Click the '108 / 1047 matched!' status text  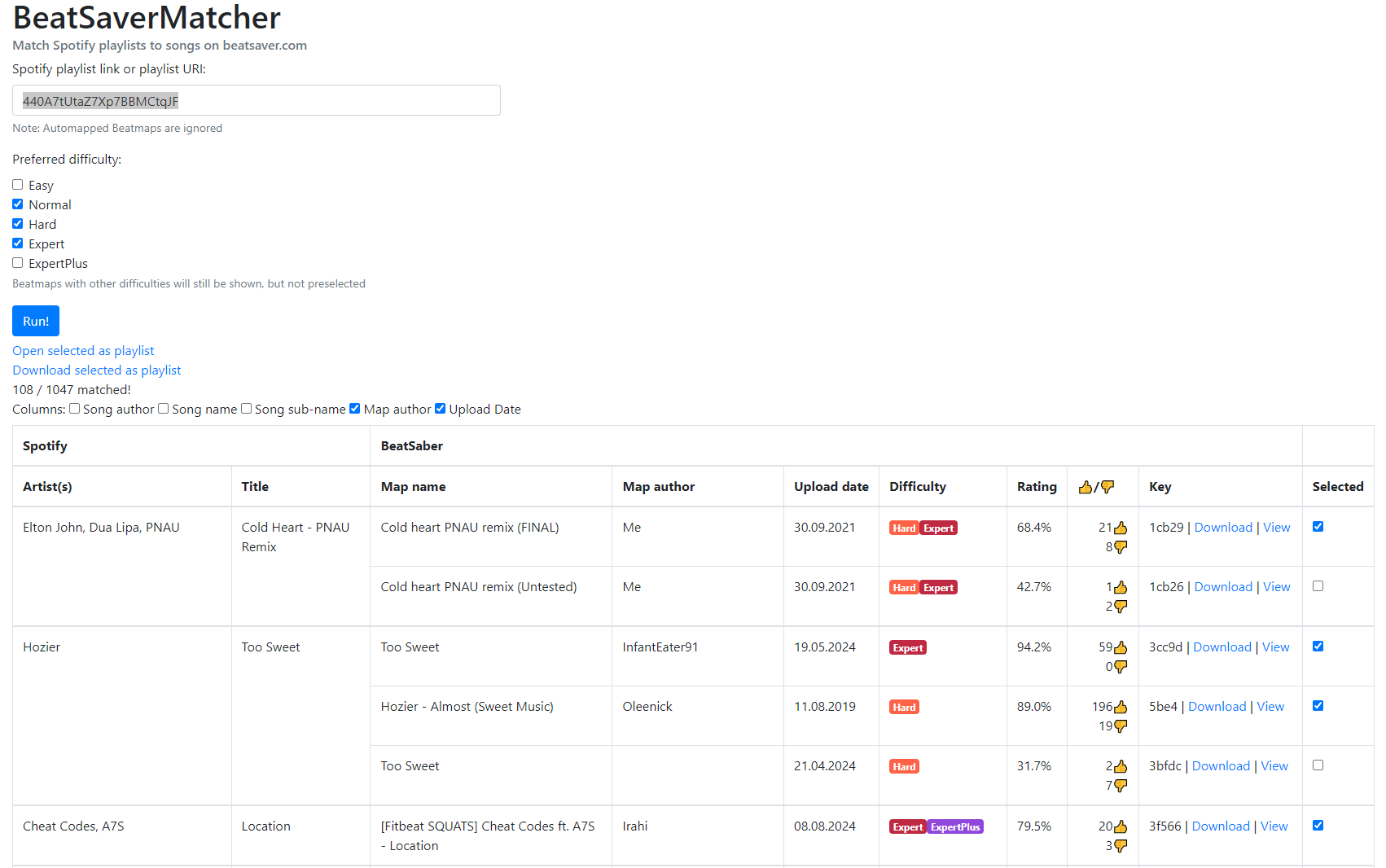point(72,390)
